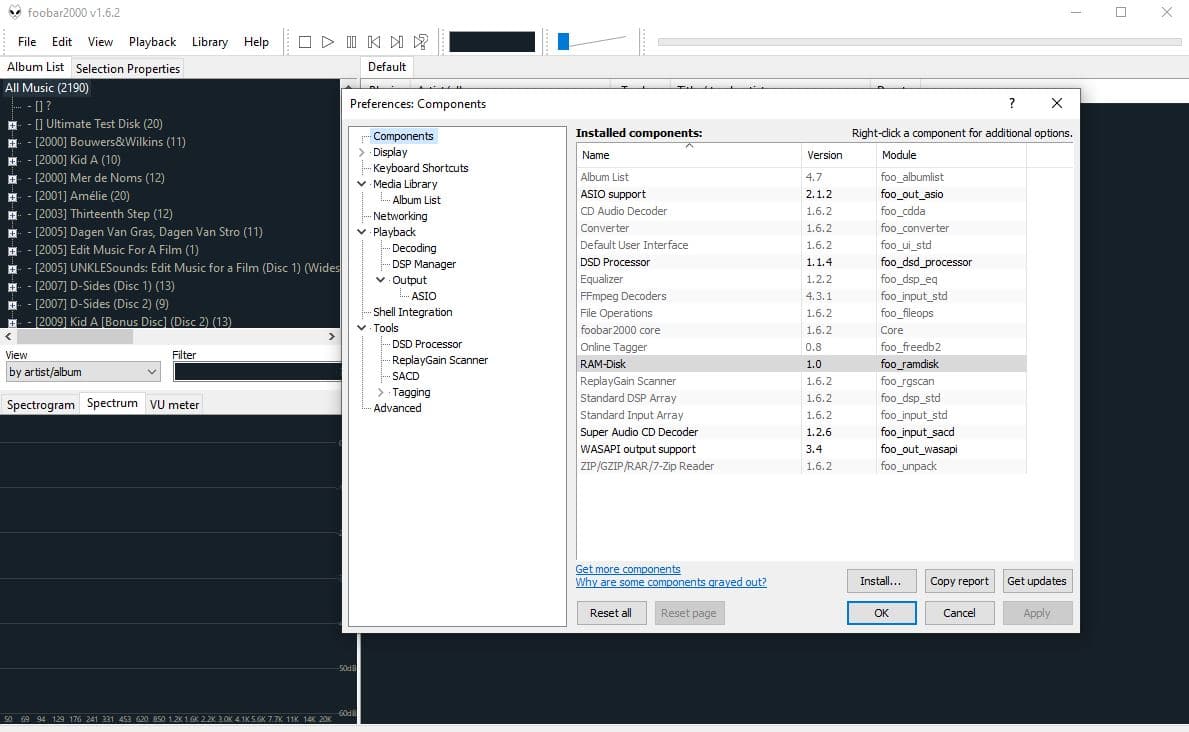Image resolution: width=1189 pixels, height=732 pixels.
Task: Collapse the Playback preferences tree node
Action: coord(362,232)
